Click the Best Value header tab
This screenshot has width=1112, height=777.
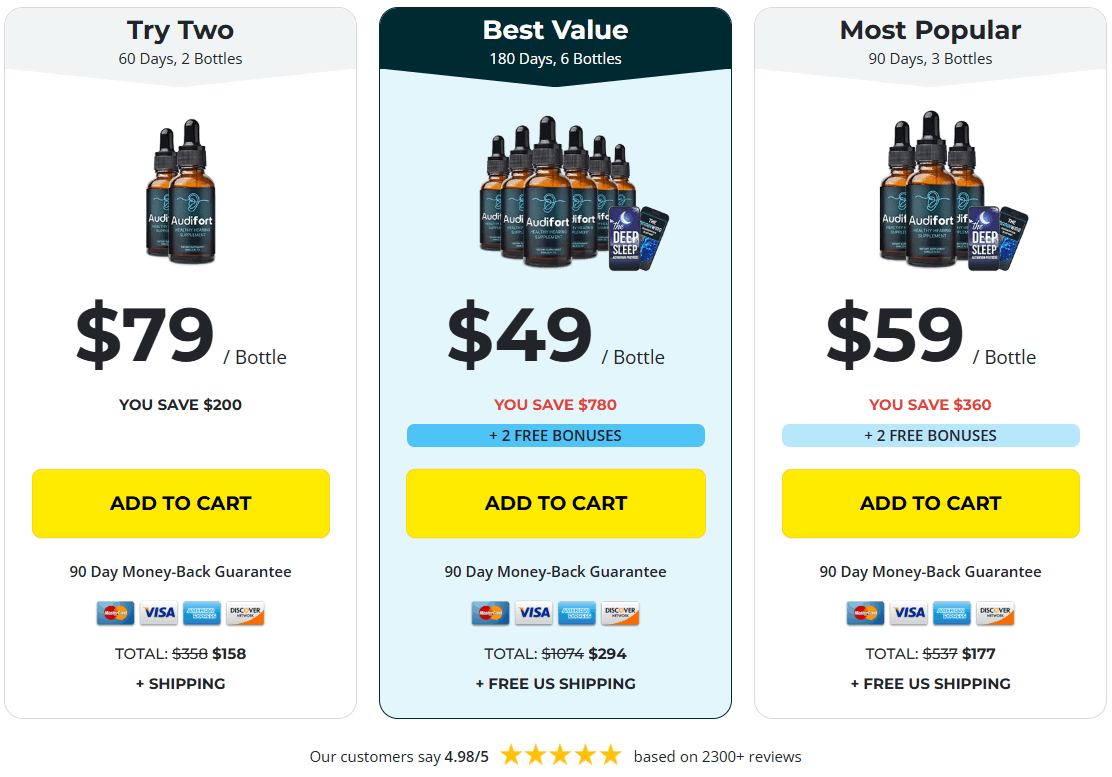point(555,30)
